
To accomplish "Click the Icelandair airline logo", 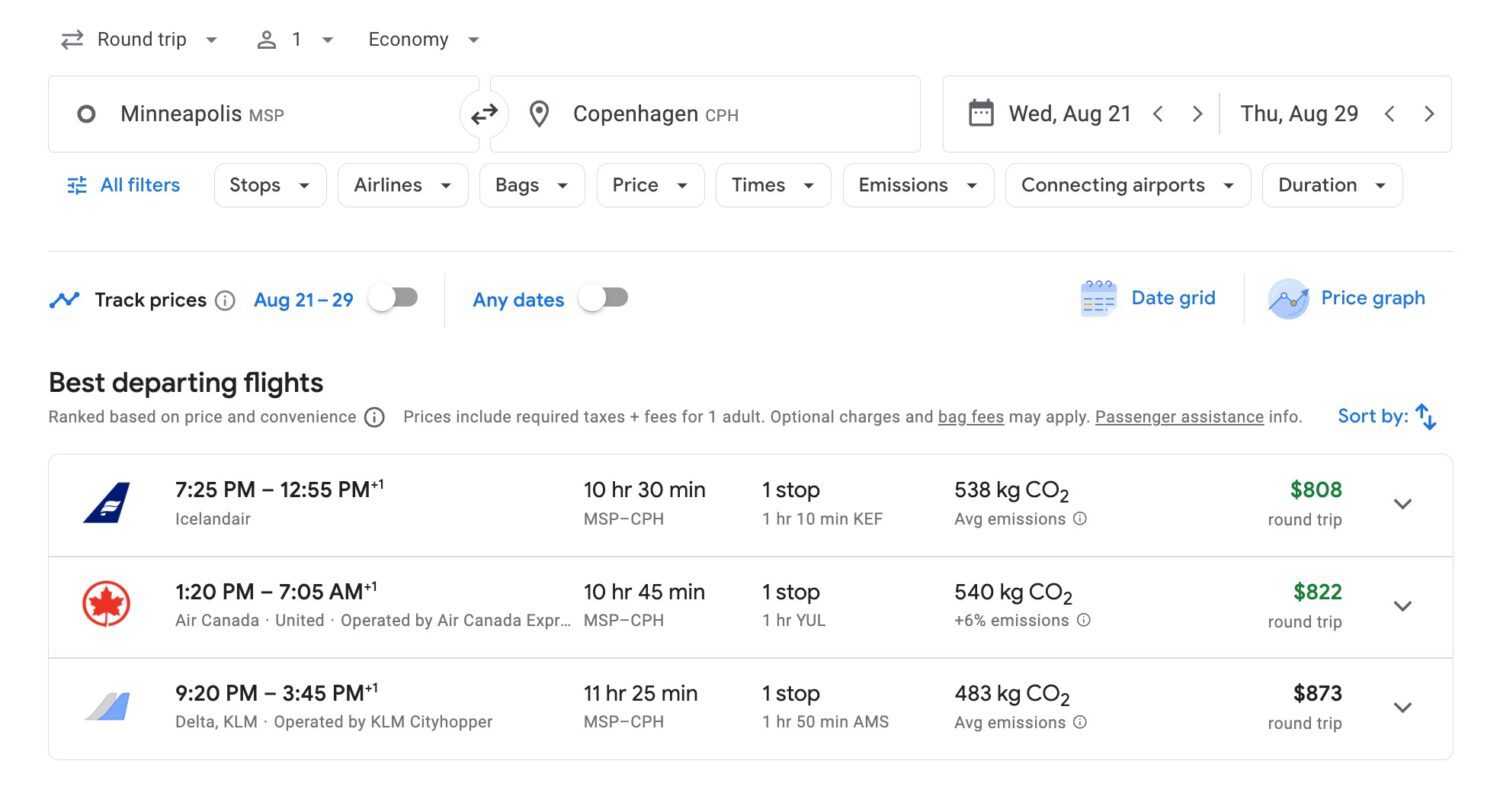I will coord(107,504).
